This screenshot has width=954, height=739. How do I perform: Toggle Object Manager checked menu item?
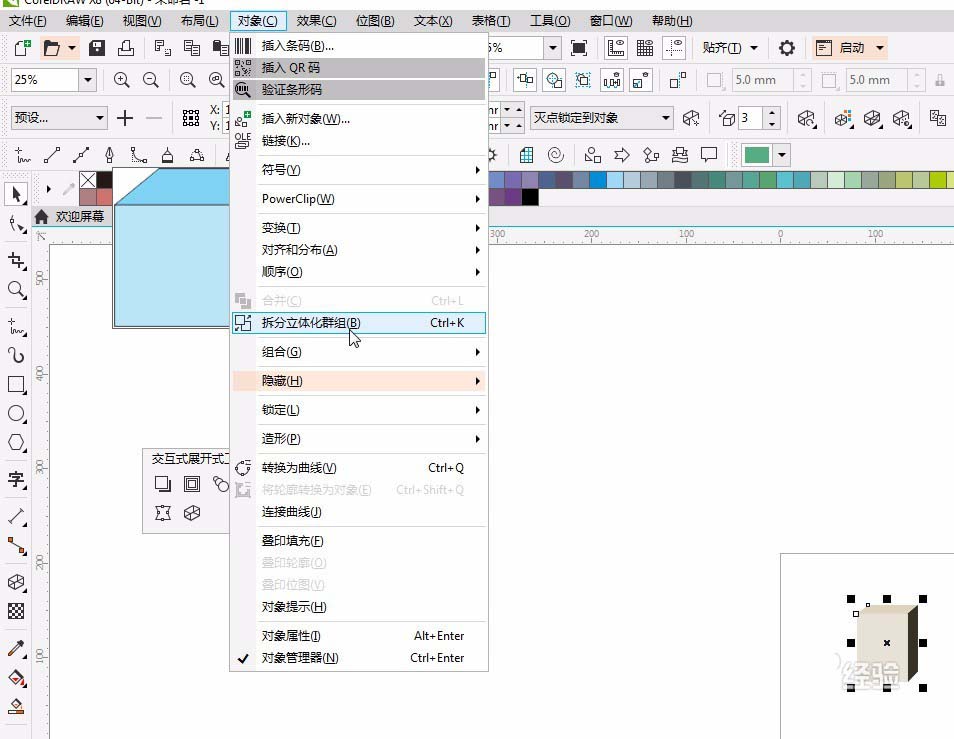pyautogui.click(x=358, y=657)
